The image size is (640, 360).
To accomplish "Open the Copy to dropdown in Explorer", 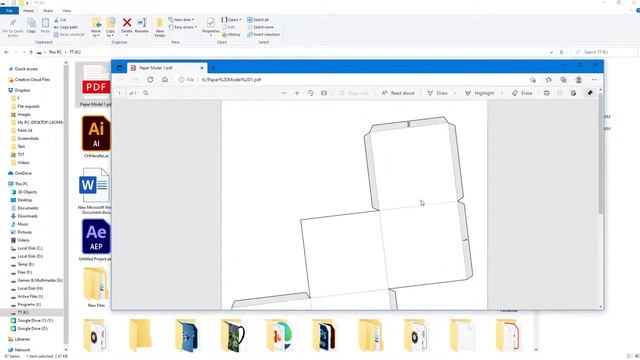I will [110, 28].
